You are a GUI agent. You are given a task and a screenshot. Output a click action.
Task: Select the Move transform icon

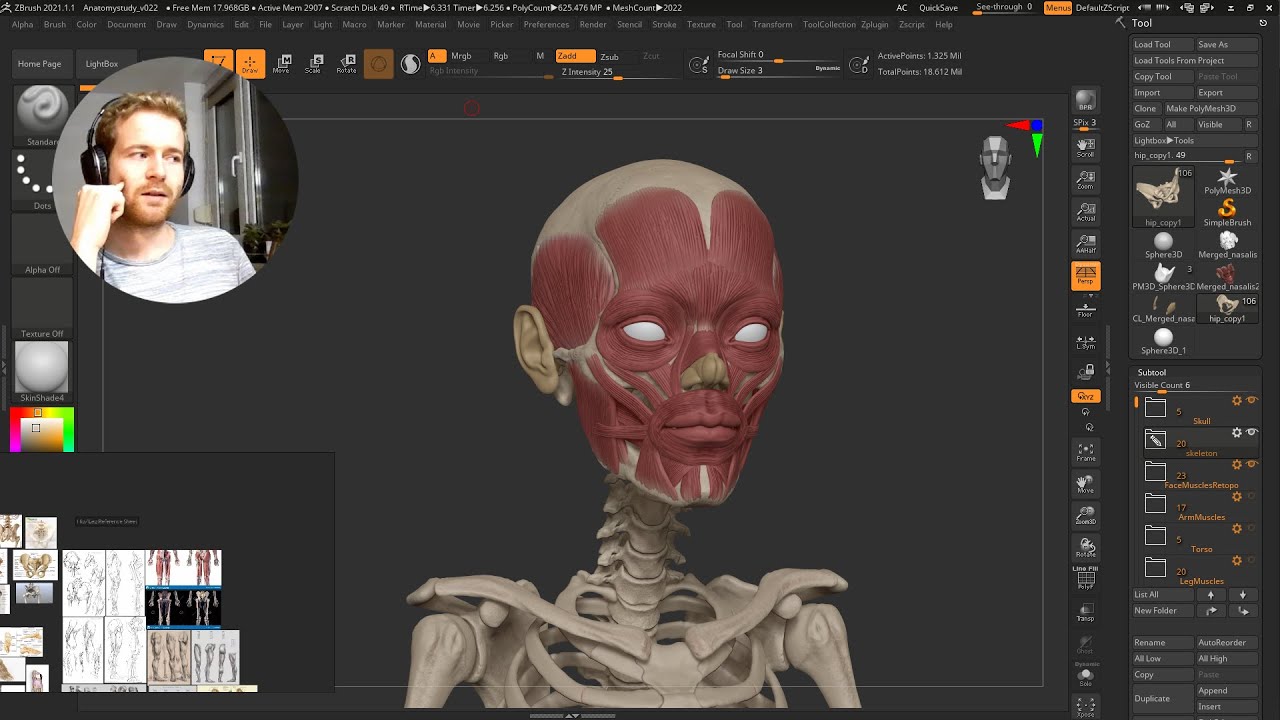click(281, 64)
